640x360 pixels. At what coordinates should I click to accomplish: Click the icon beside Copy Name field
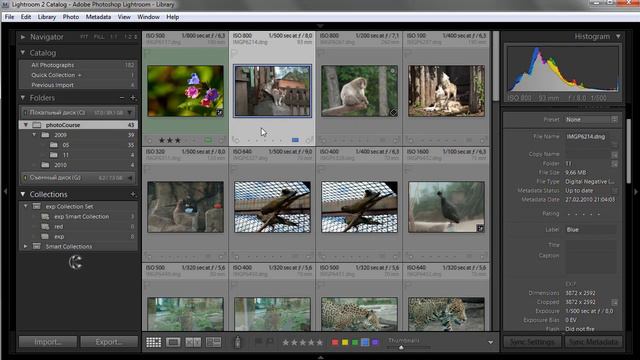click(614, 155)
